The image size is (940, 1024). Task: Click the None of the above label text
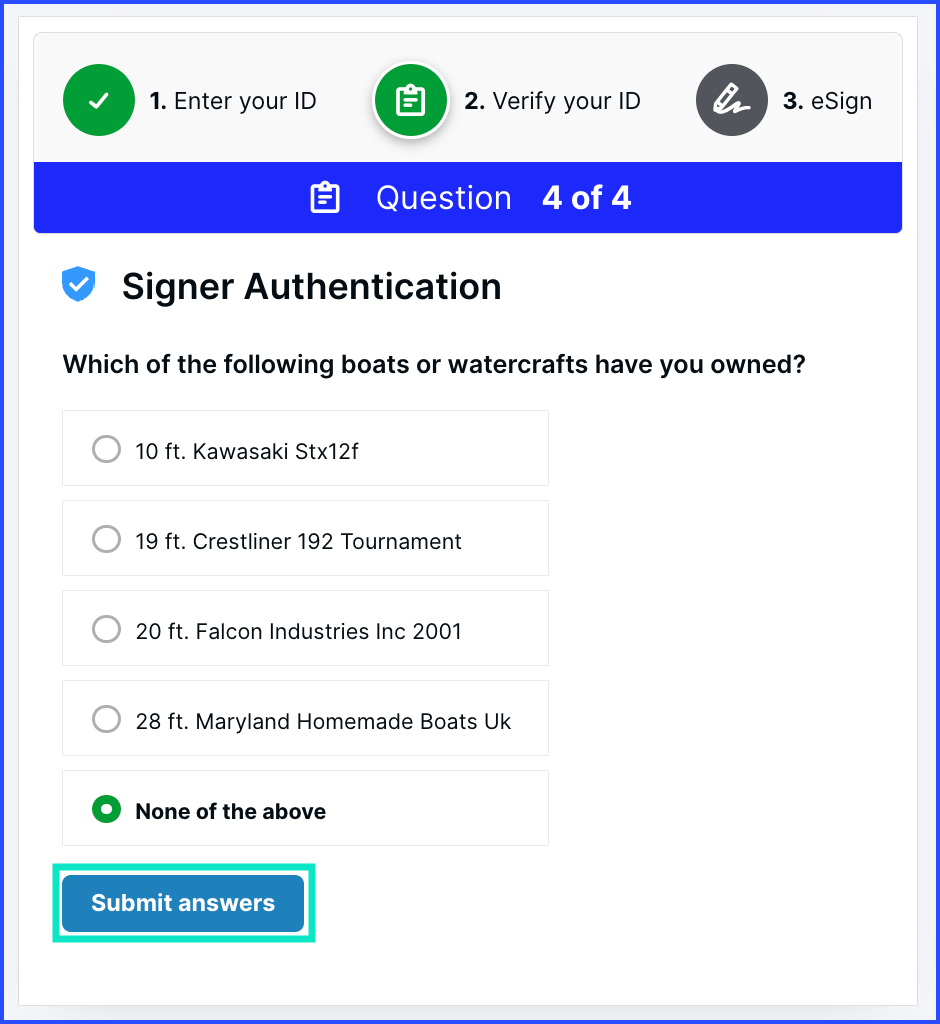click(231, 811)
